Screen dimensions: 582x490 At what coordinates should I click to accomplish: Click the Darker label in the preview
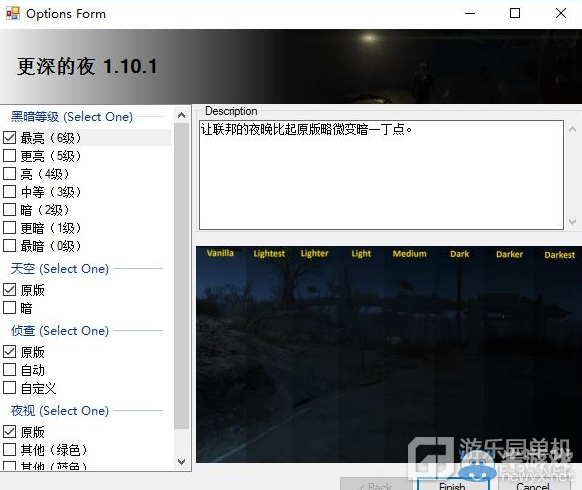pos(509,254)
